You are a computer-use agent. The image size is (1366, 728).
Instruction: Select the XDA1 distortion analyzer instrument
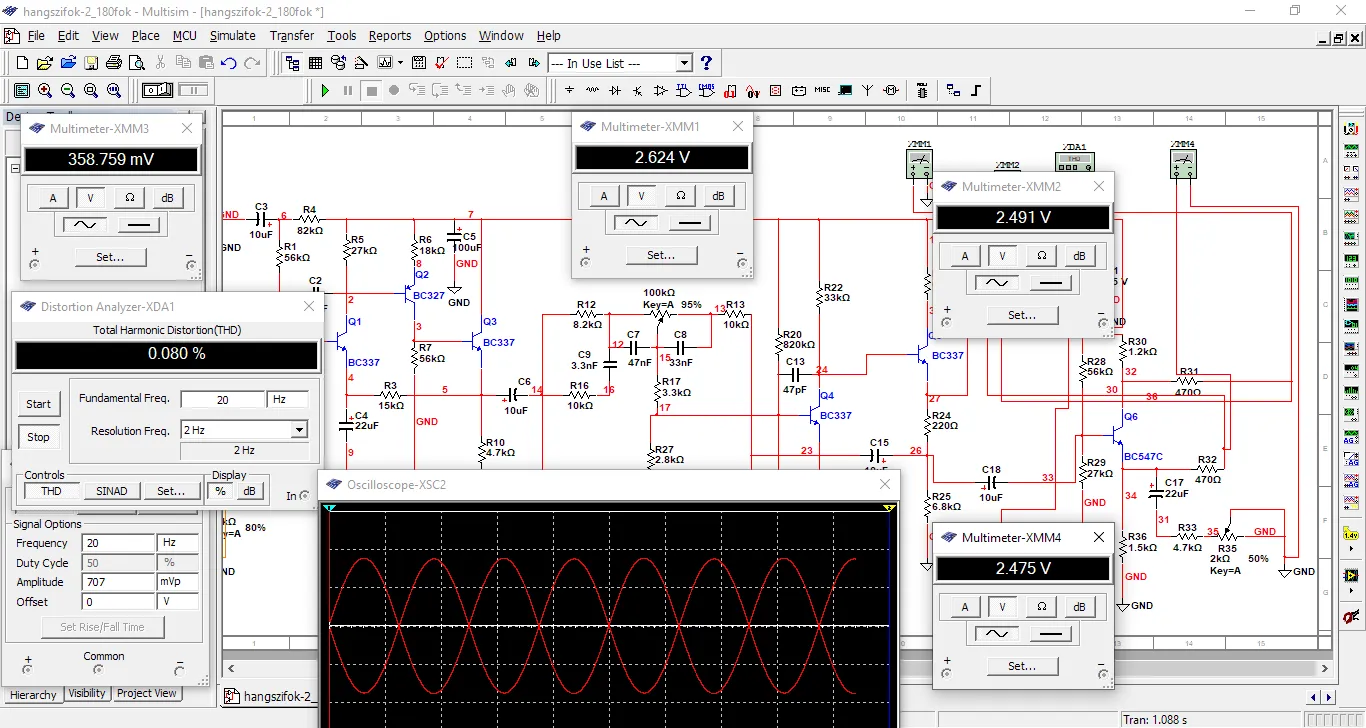click(1075, 160)
